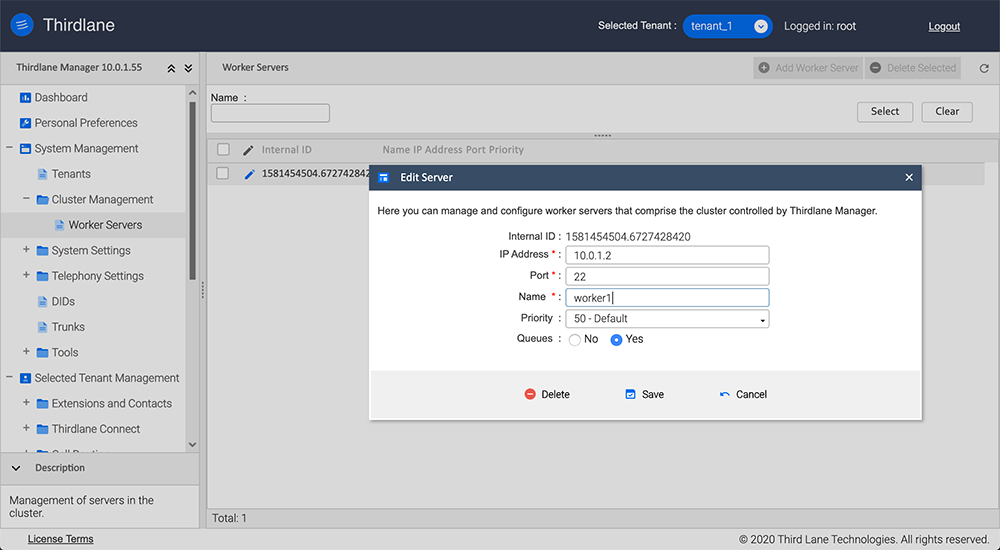Click the Extensions and Contacts folder icon
Viewport: 1000px width, 550px height.
point(42,404)
